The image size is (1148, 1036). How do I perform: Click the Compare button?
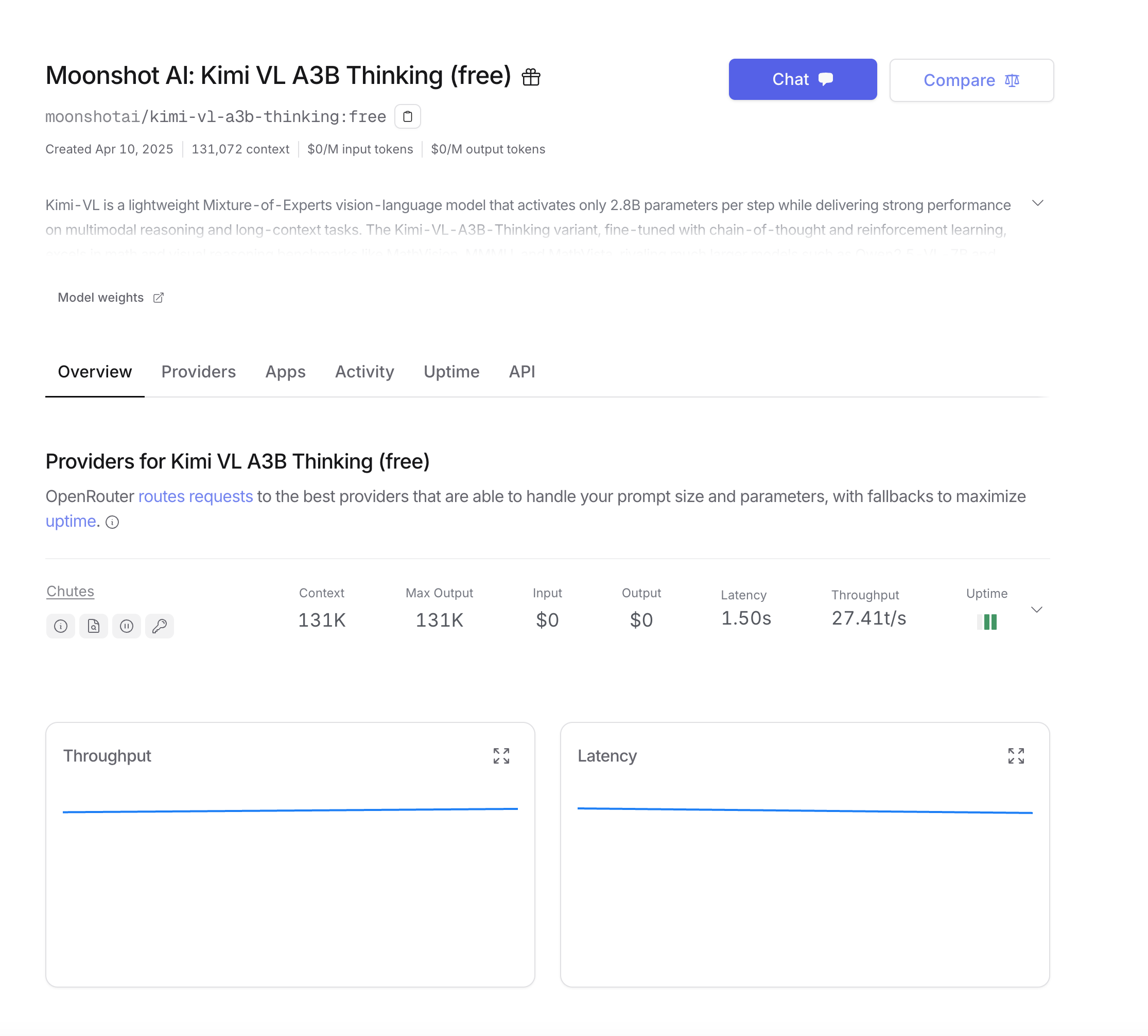point(971,80)
